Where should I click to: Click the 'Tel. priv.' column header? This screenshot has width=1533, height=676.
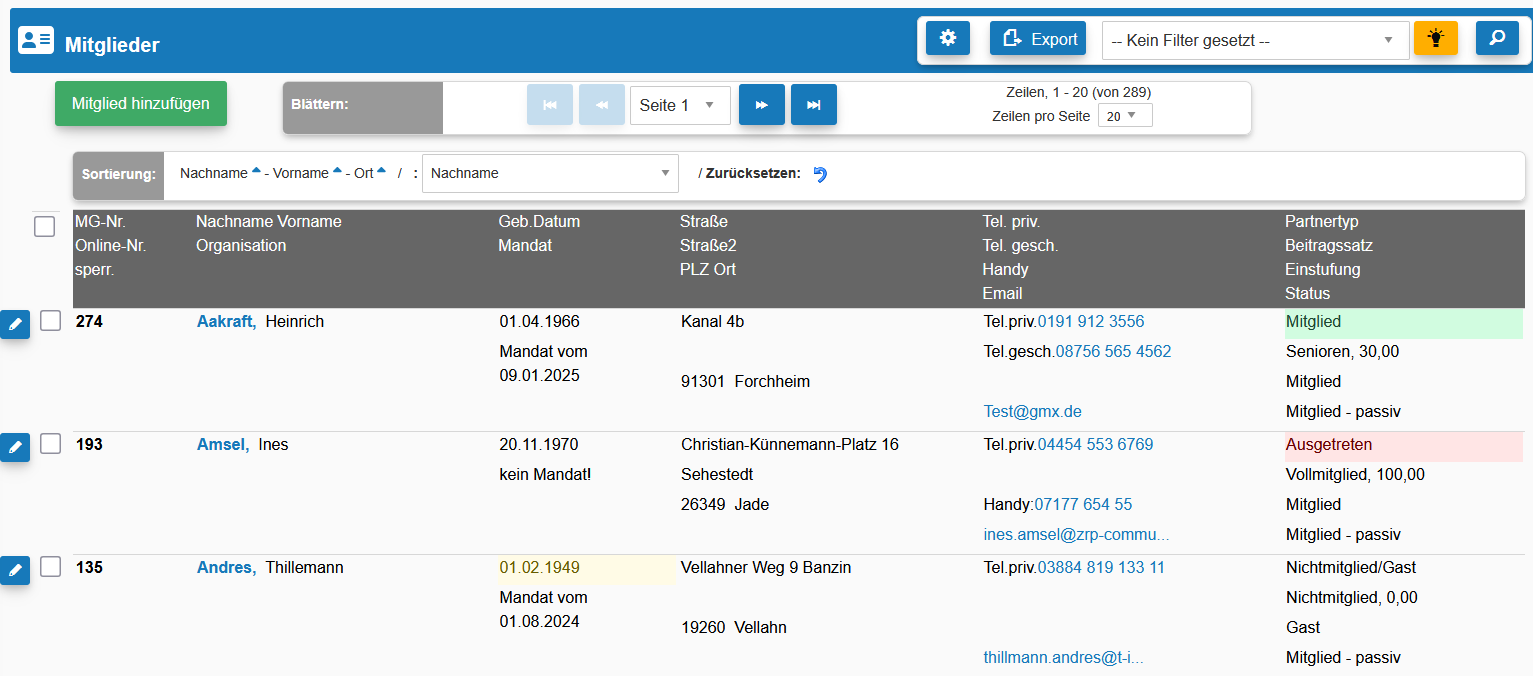pos(1012,221)
